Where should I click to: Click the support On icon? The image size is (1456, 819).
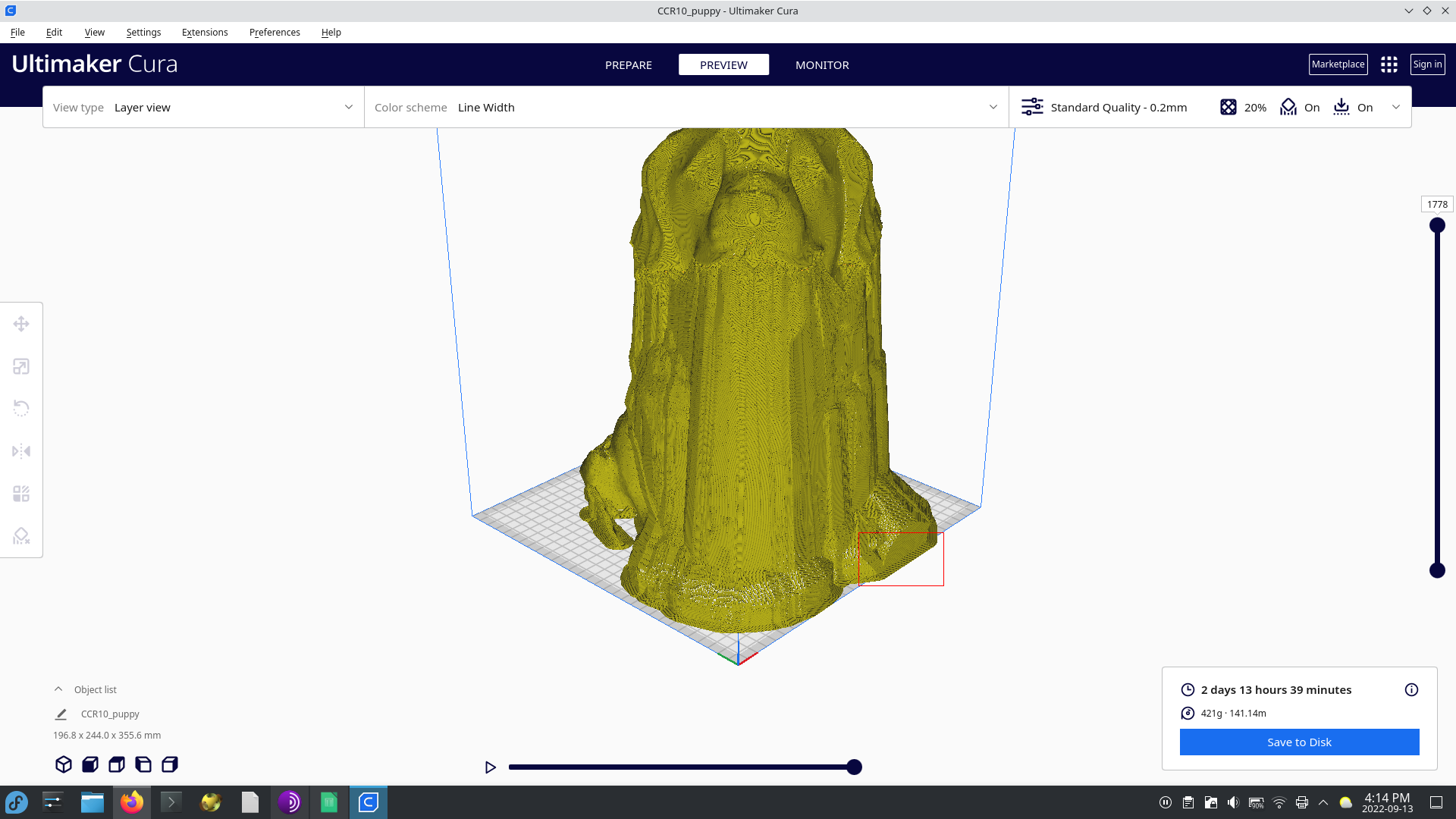(x=1288, y=107)
